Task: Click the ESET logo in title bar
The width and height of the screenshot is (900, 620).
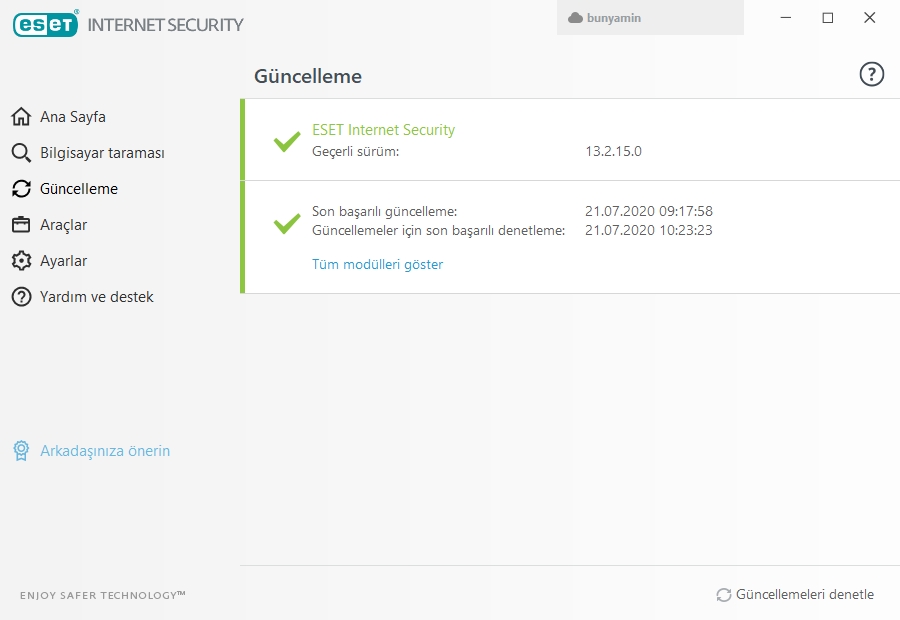Action: (46, 24)
